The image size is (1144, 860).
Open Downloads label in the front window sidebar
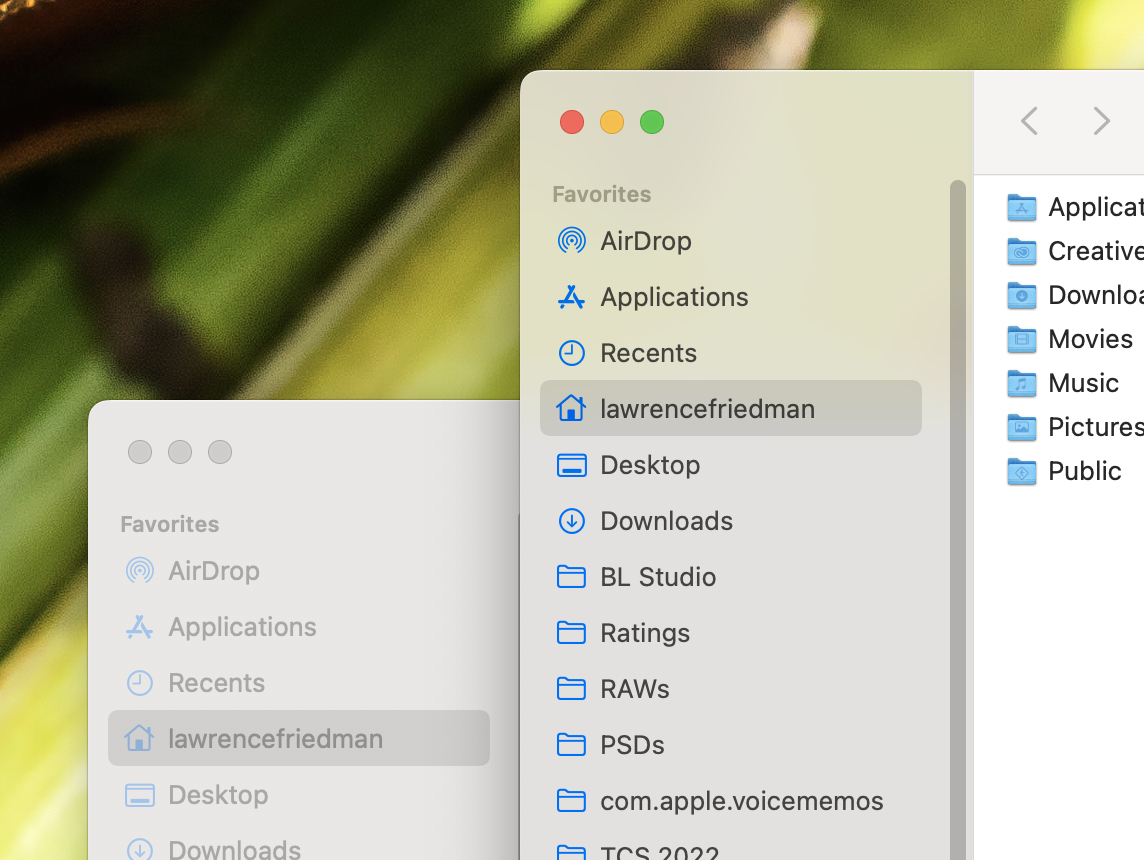point(666,521)
